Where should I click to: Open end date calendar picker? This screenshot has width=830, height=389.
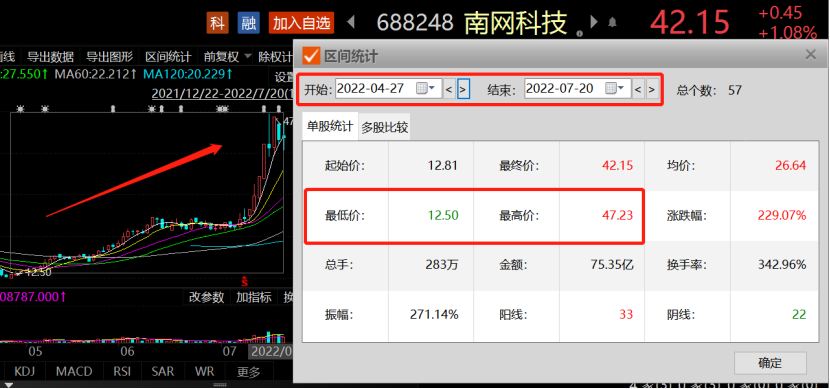point(614,89)
